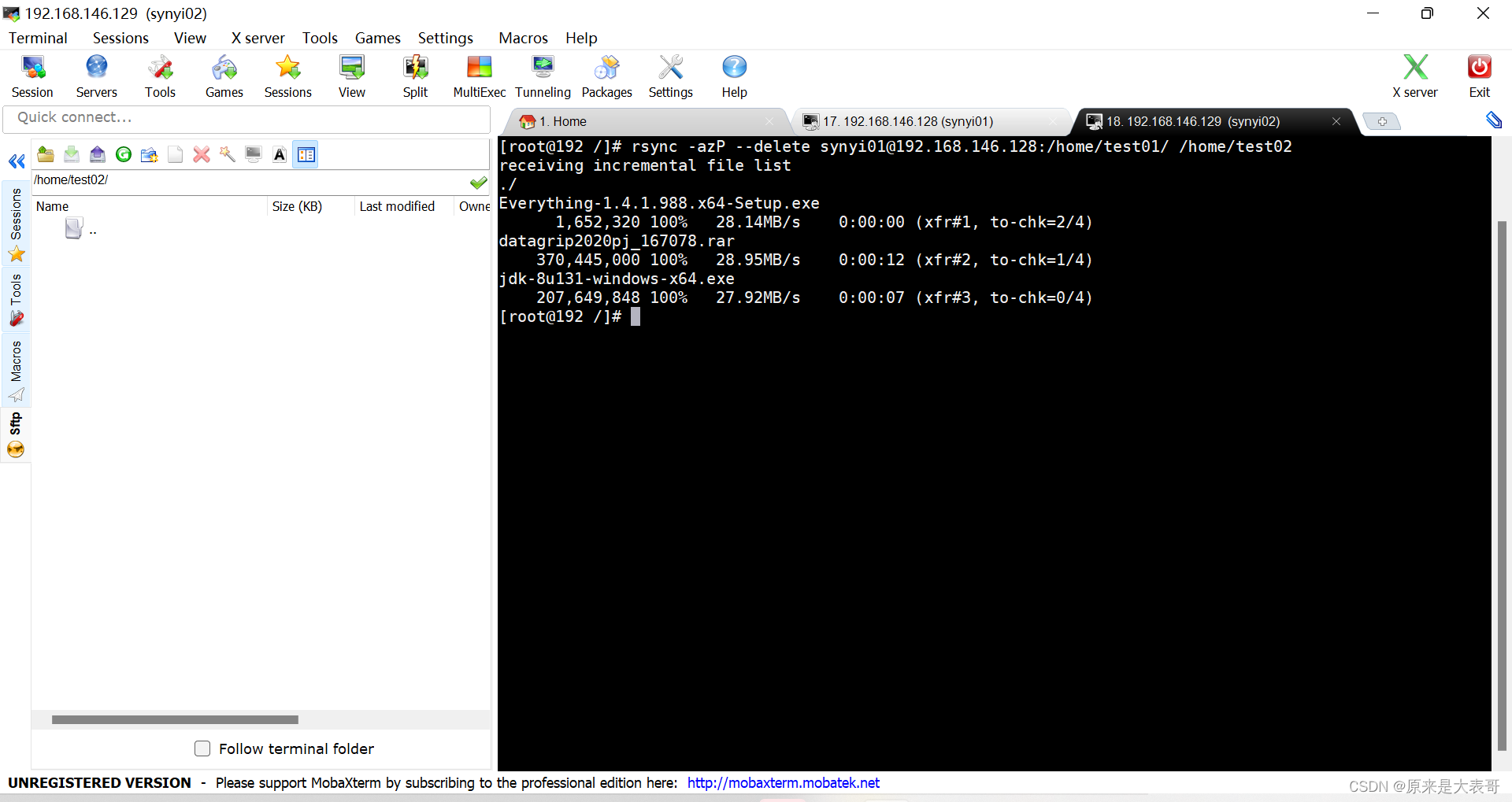
Task: Upload files with SFTP upload icon
Action: coord(98,154)
